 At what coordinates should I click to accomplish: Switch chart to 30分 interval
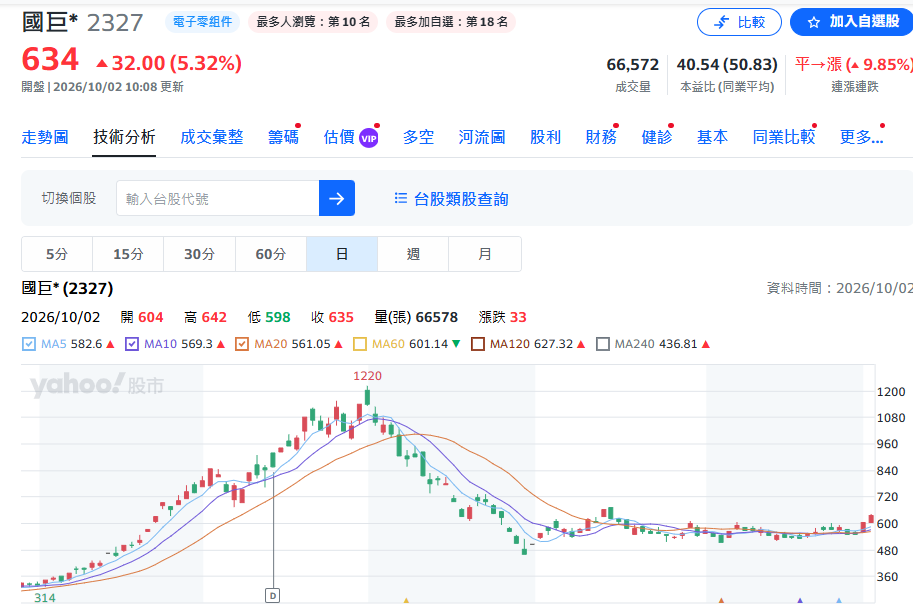pos(200,254)
